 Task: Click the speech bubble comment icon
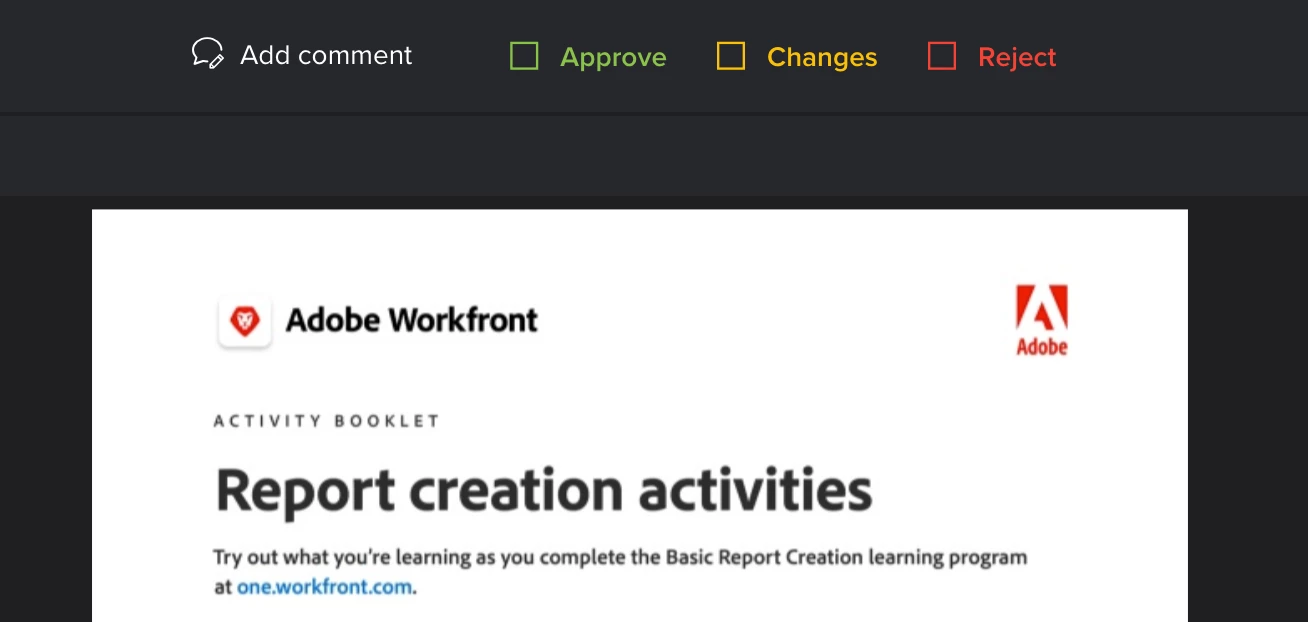[x=208, y=54]
